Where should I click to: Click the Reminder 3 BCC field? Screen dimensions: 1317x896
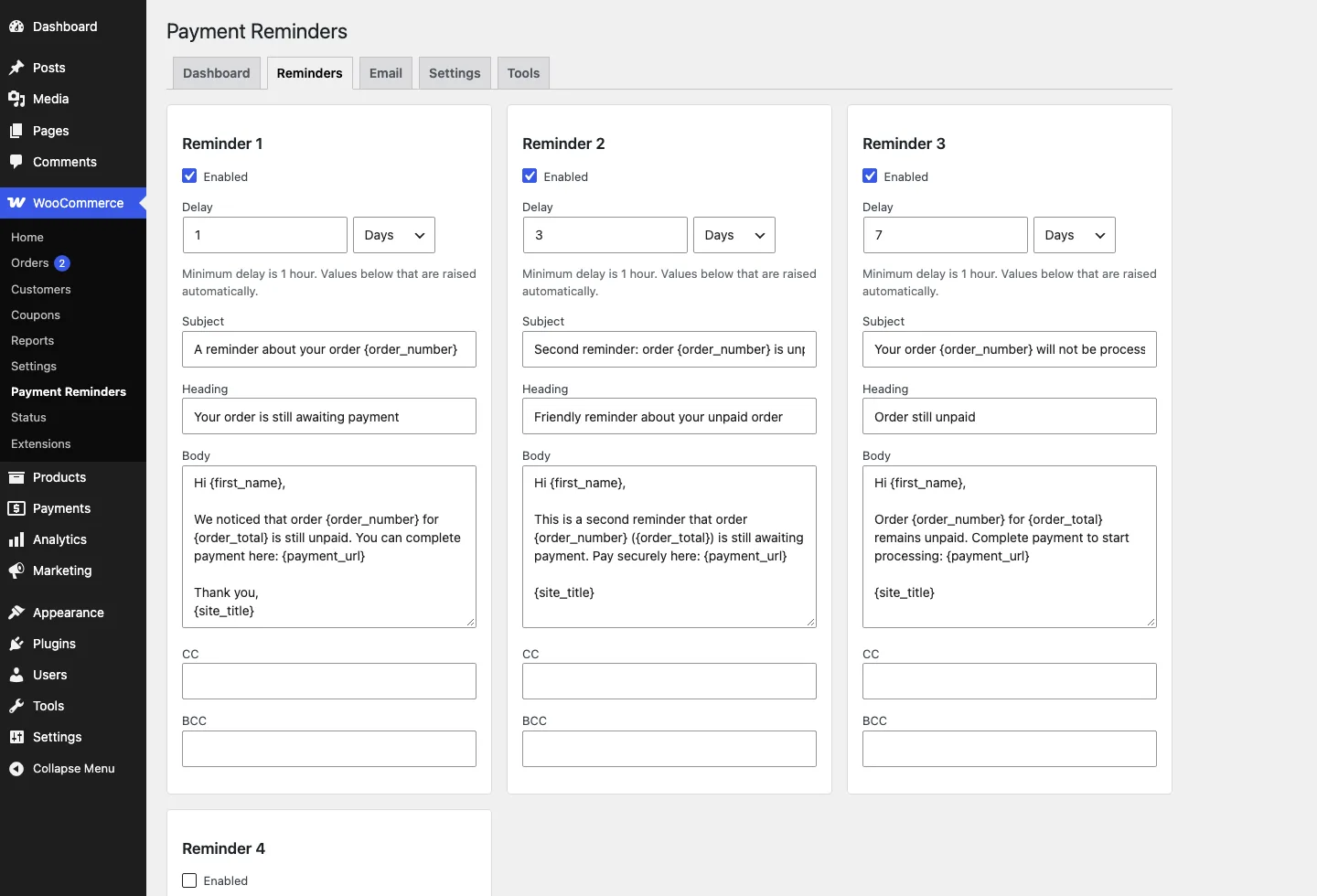point(1010,749)
